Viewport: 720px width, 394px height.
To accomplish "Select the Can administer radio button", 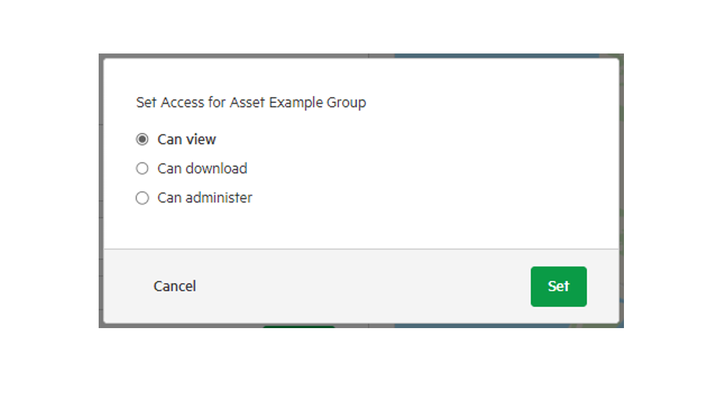I will (142, 198).
